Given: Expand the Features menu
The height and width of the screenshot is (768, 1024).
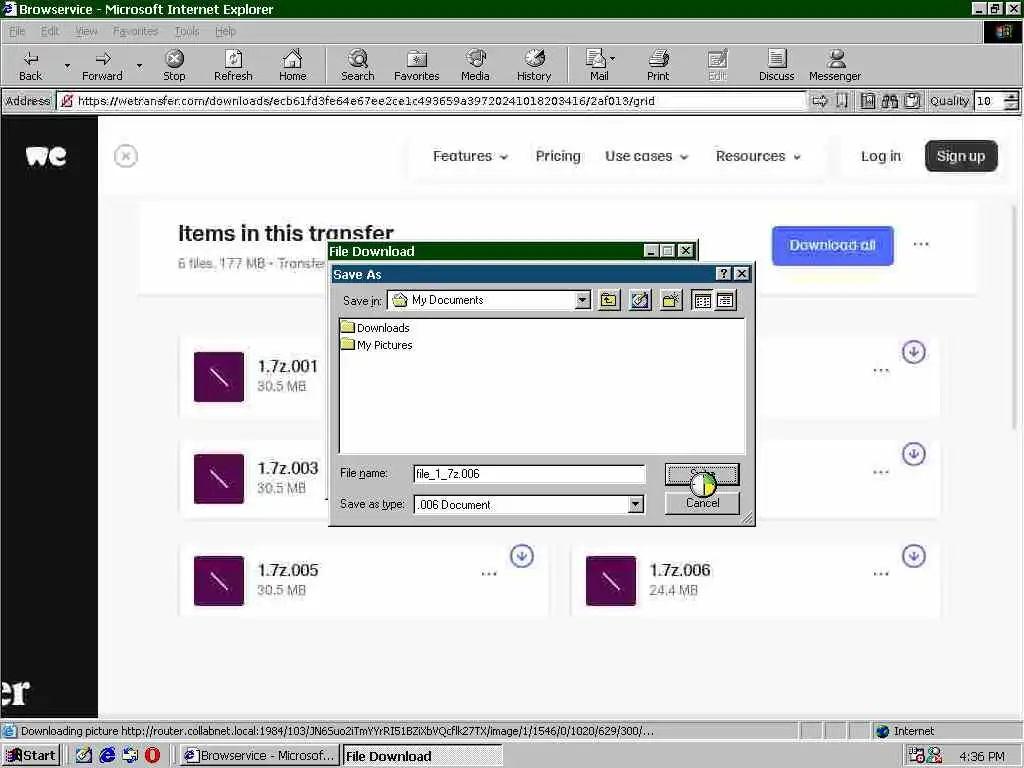Looking at the screenshot, I should 470,156.
